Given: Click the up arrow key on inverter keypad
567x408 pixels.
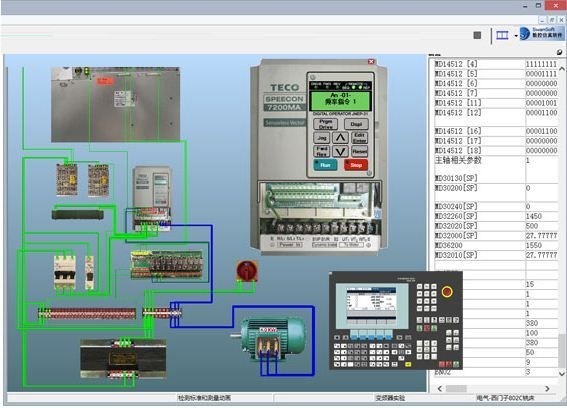Looking at the screenshot, I should [340, 138].
